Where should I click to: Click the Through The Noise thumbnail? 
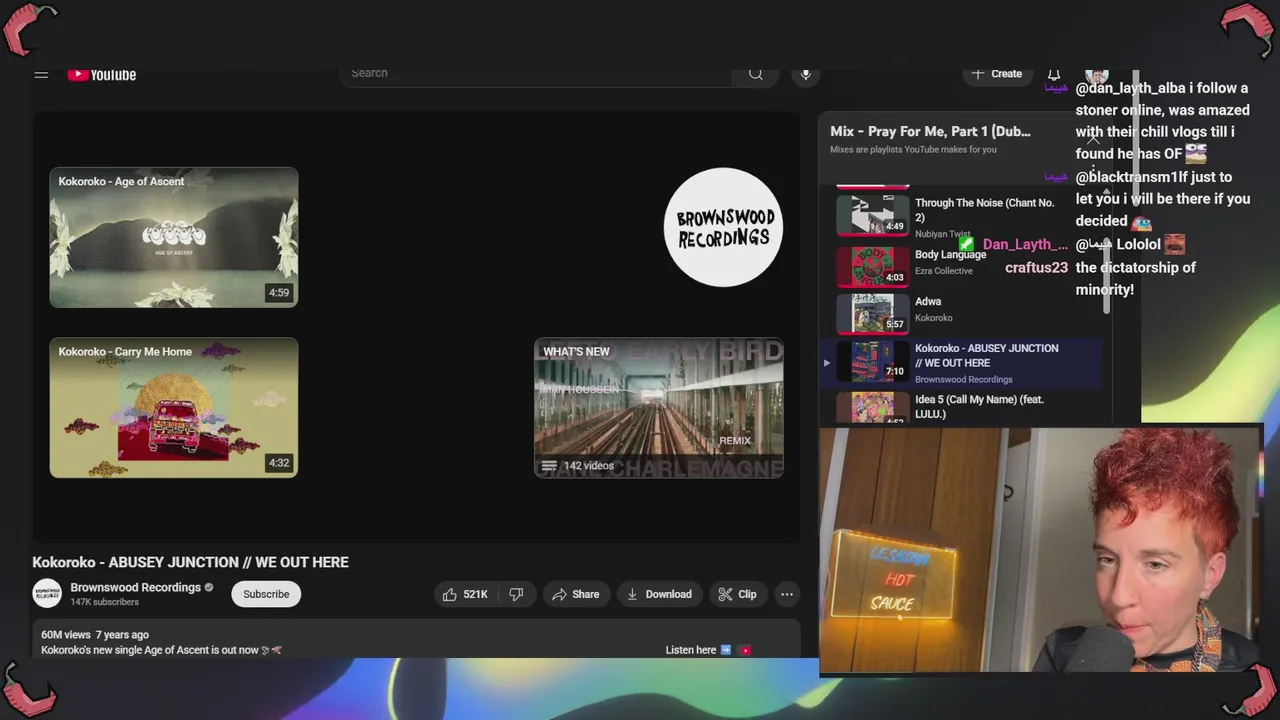click(873, 214)
